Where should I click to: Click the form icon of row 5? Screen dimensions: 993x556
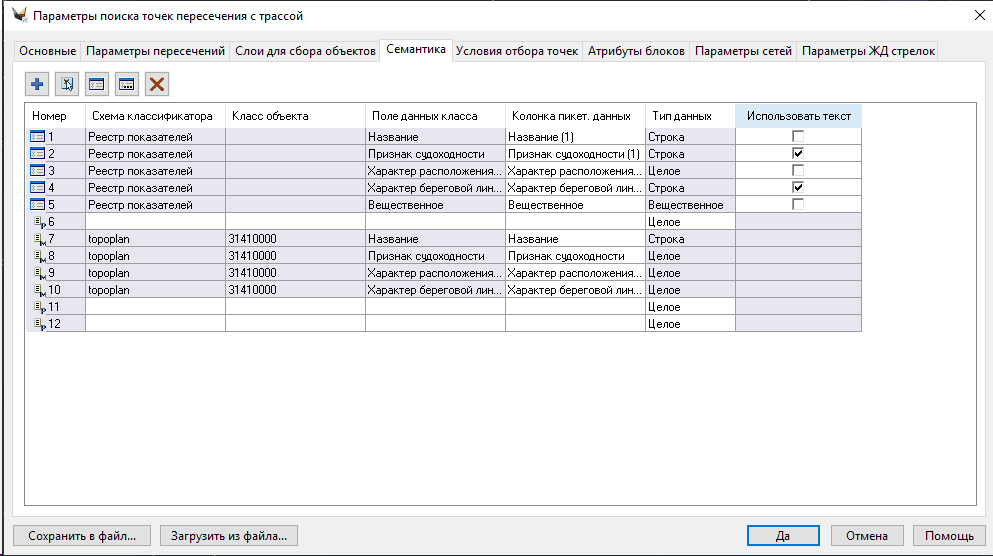(37, 205)
